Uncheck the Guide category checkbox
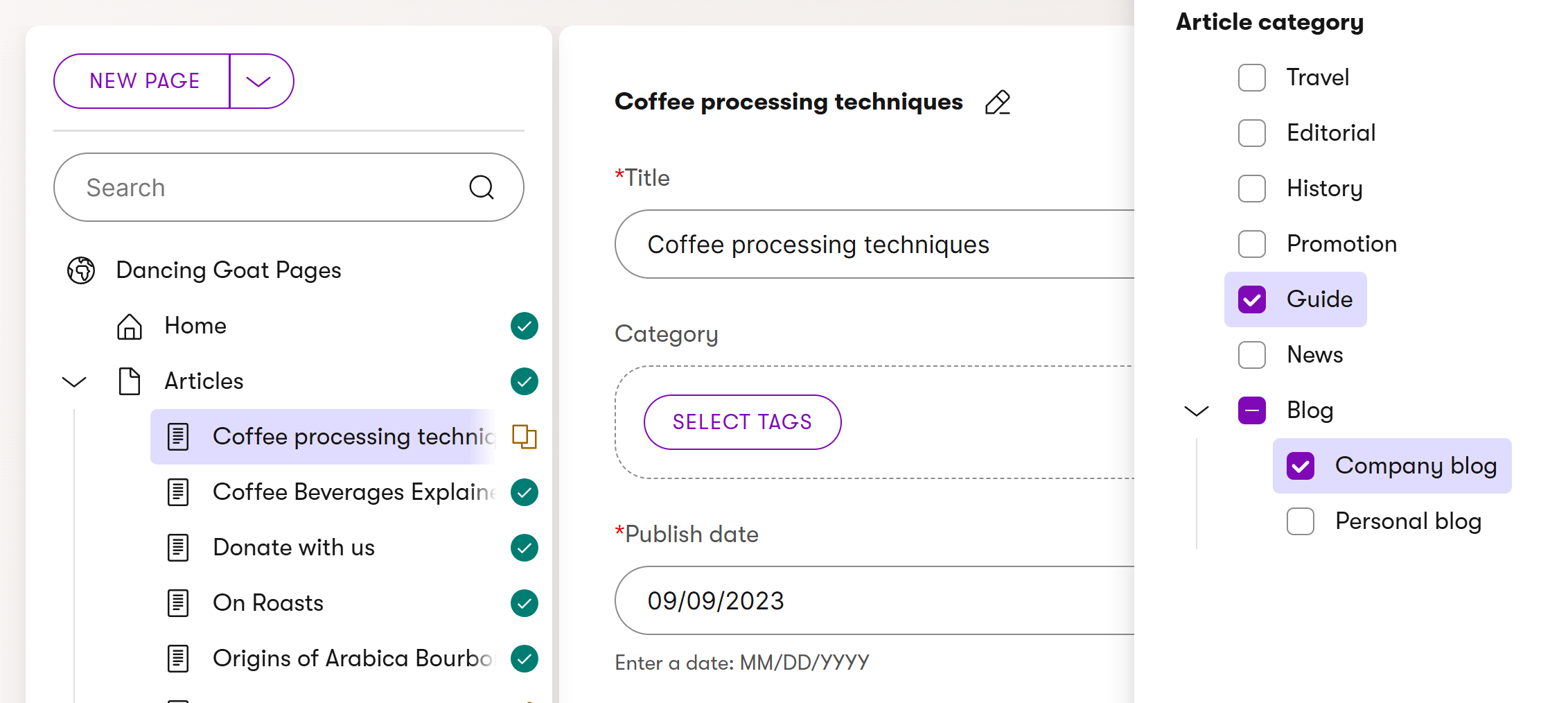The image size is (1568, 703). [x=1252, y=300]
